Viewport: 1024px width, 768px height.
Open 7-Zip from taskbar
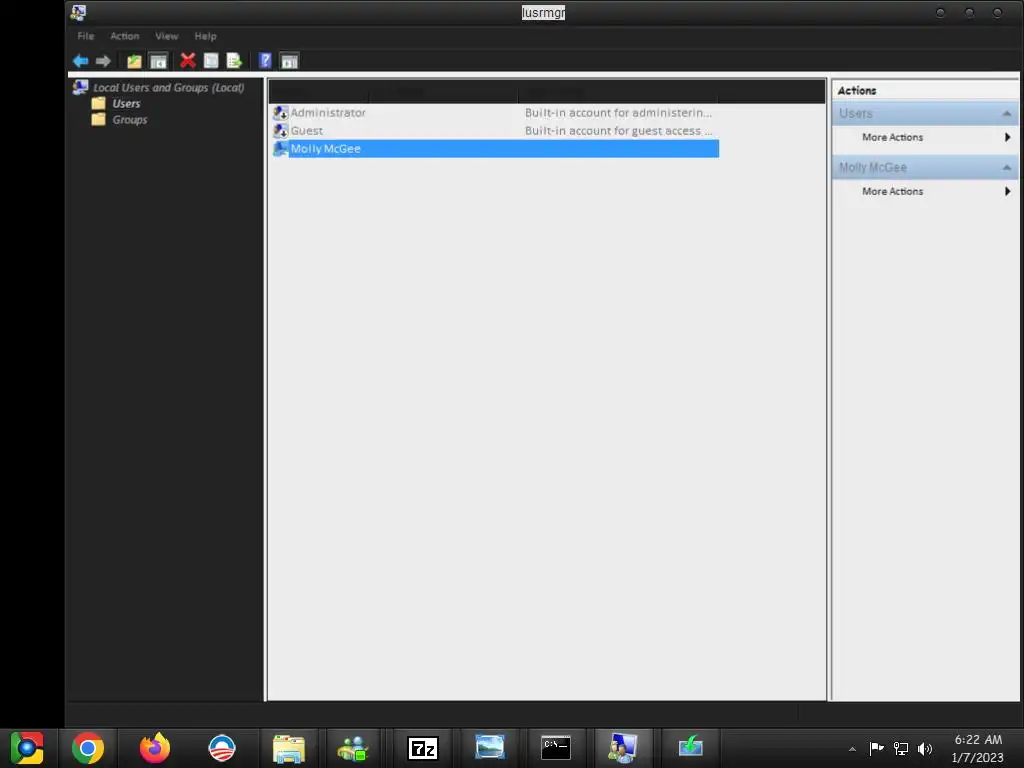[x=423, y=748]
